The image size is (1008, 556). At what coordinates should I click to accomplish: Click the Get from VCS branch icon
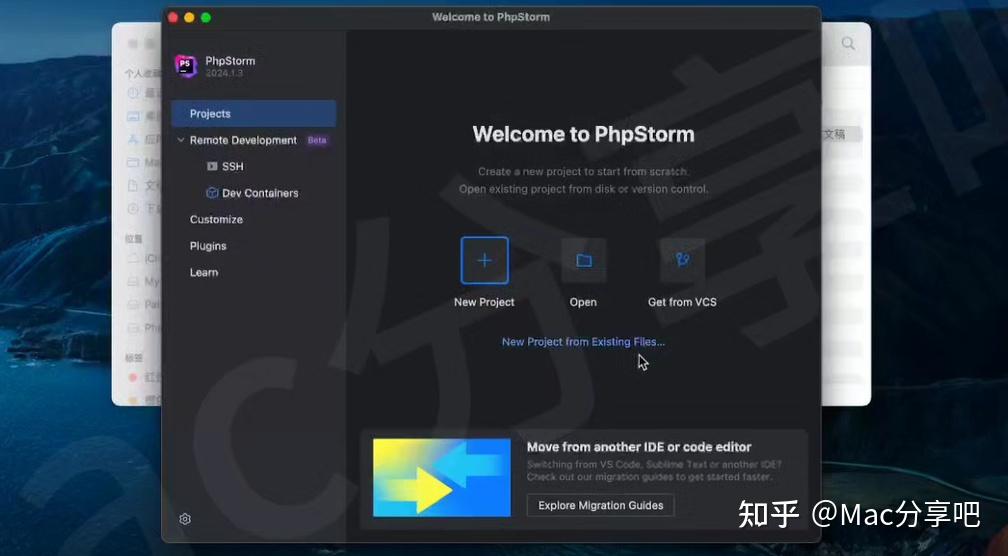682,260
